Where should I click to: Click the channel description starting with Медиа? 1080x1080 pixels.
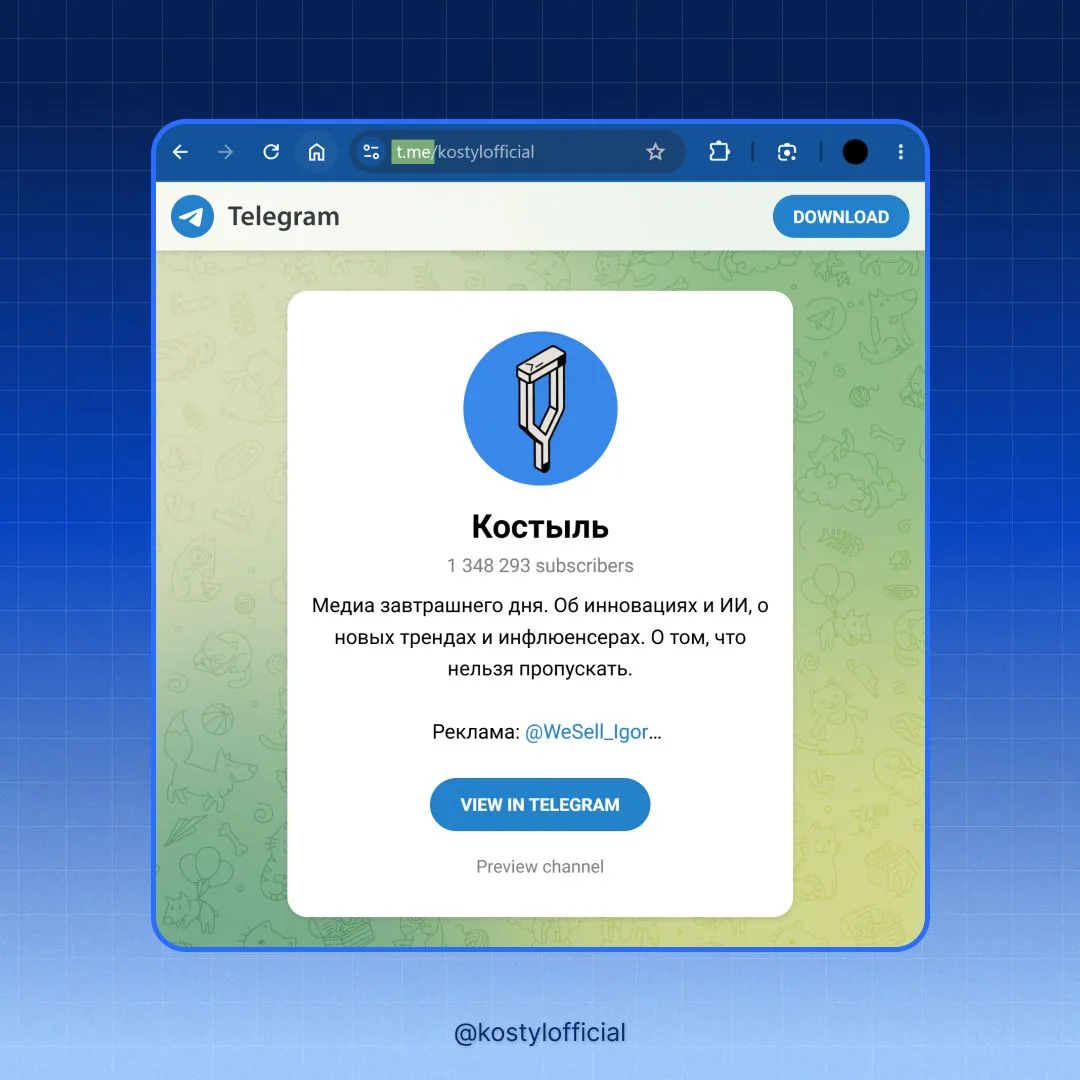[x=540, y=637]
